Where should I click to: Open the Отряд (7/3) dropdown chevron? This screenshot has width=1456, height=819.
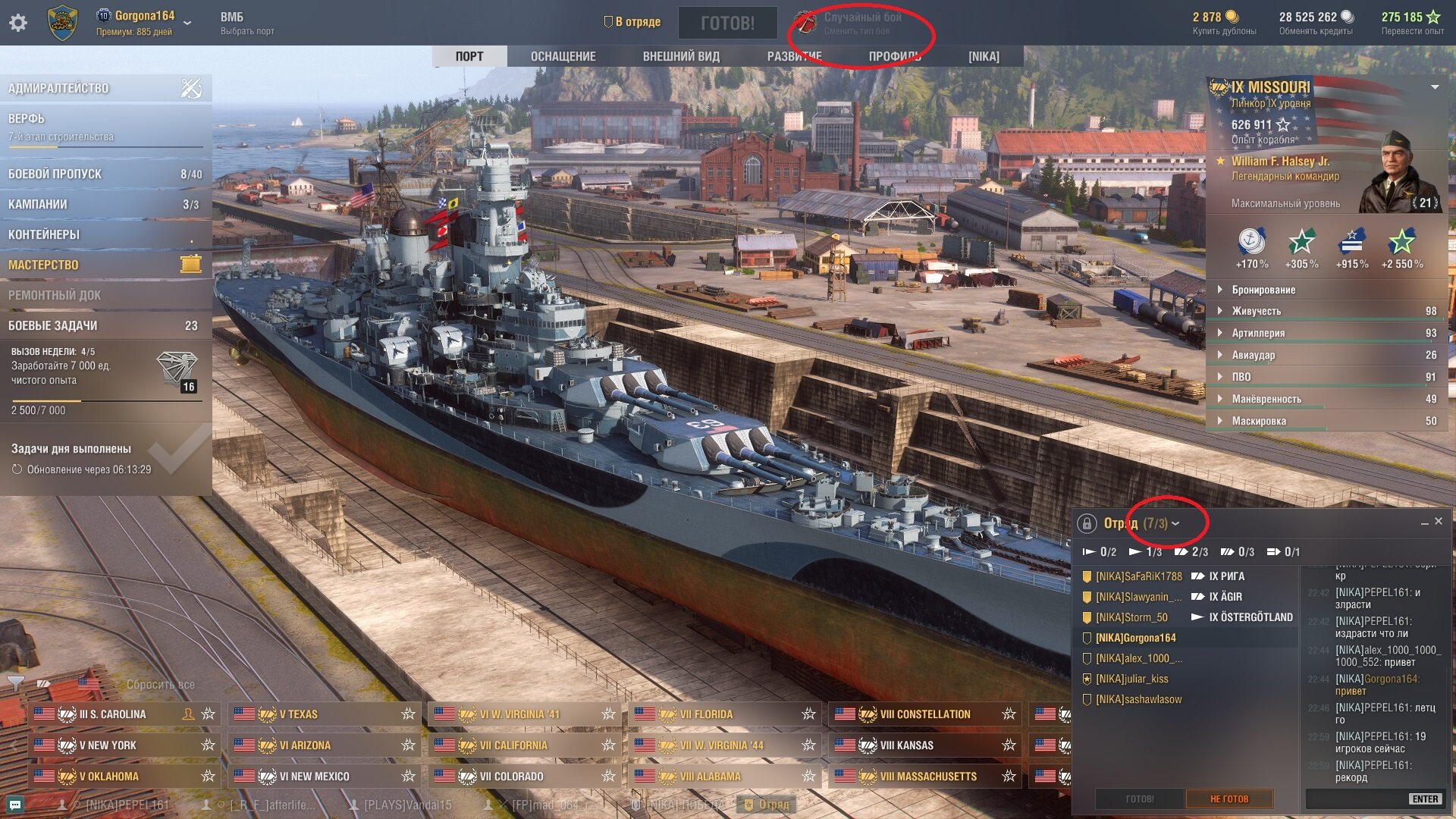click(1175, 523)
